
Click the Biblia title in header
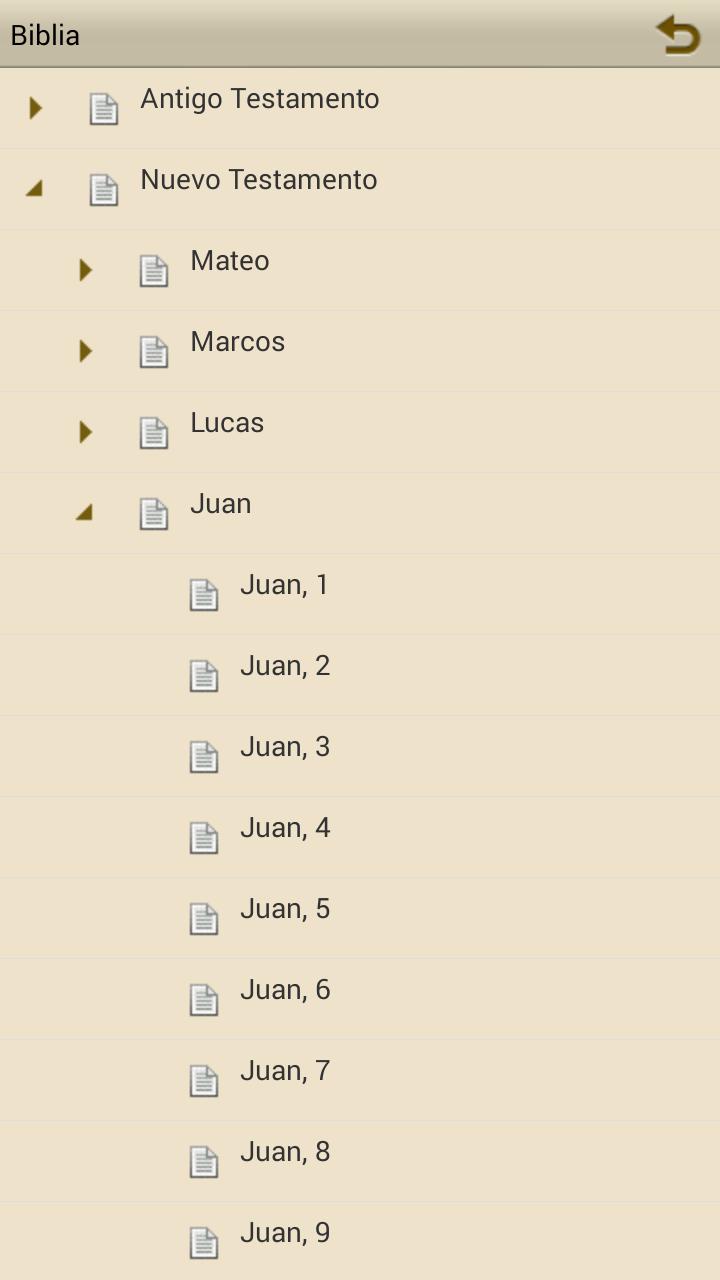pyautogui.click(x=45, y=35)
